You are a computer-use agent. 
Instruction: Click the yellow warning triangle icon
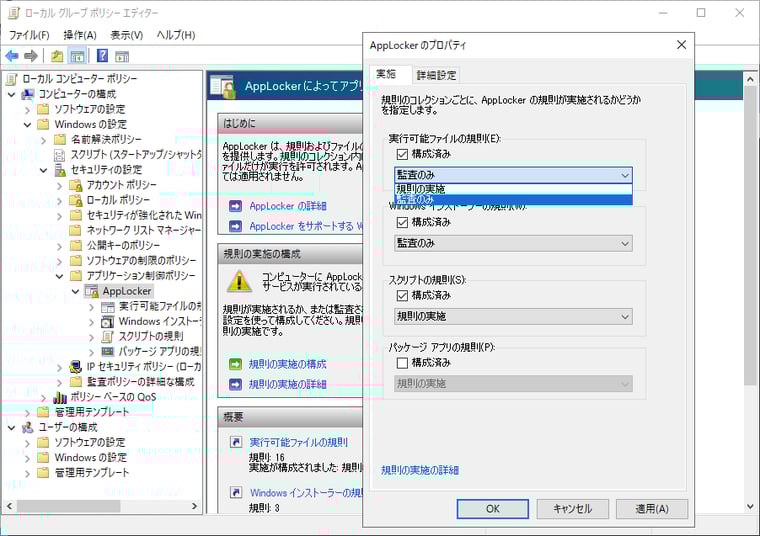(239, 281)
